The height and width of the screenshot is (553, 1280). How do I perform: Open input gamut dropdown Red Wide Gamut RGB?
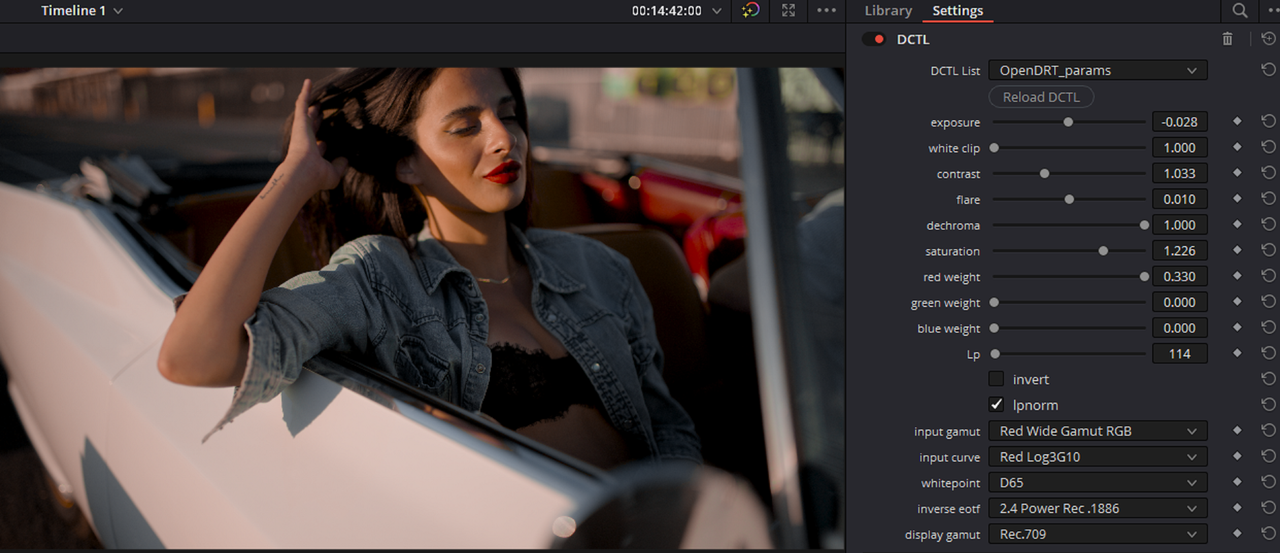point(1097,431)
